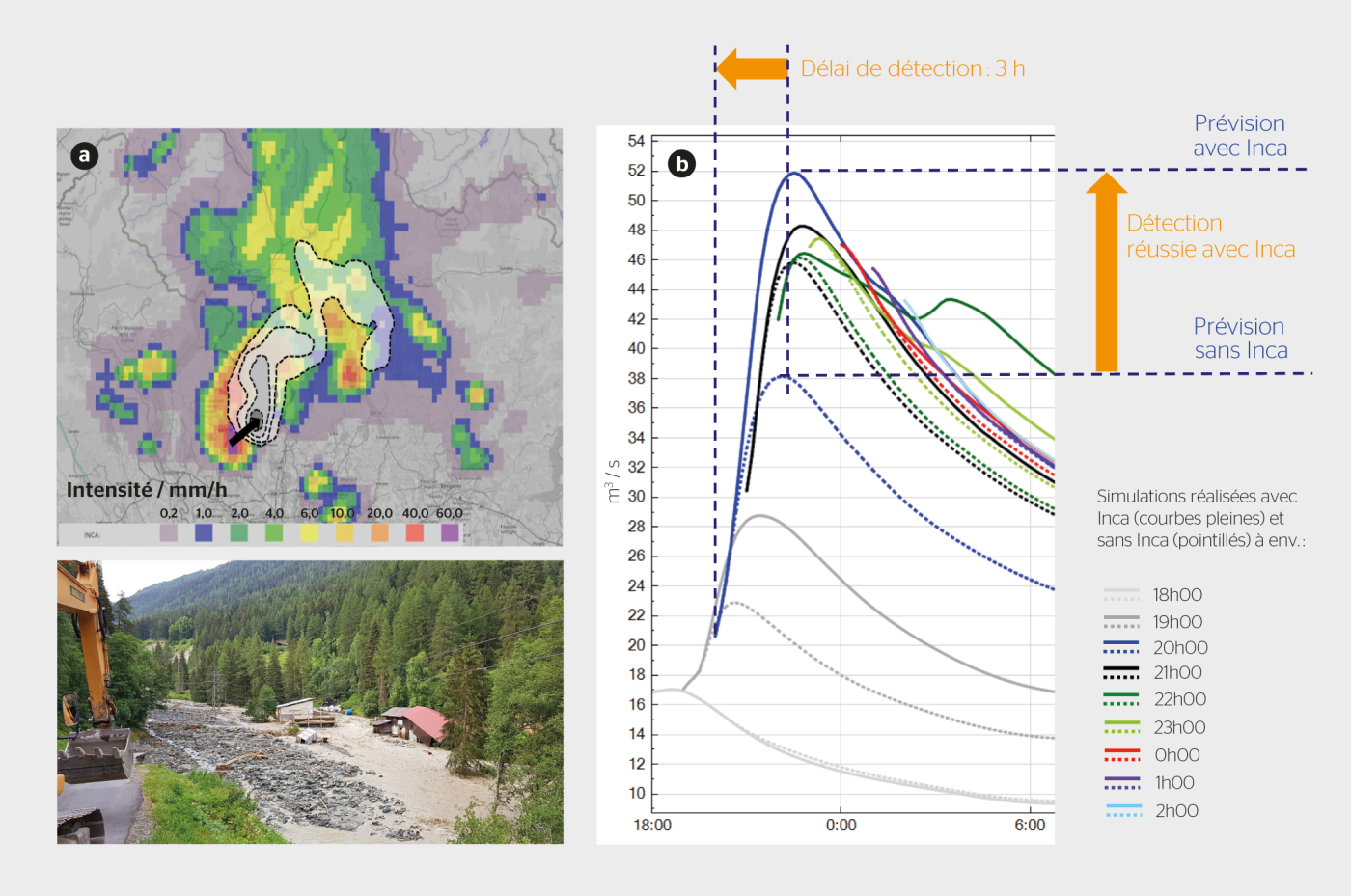Viewport: 1351px width, 896px height.
Task: Toggle the 22h00 dark green curve entry
Action: pos(1121,698)
